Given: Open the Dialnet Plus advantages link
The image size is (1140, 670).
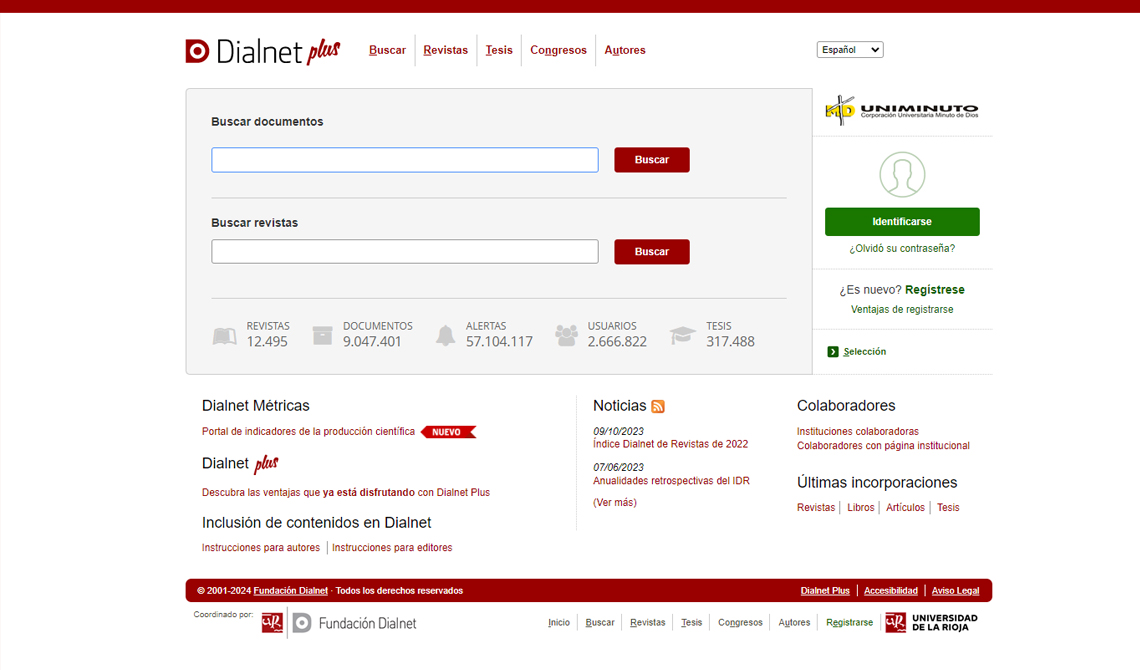Looking at the screenshot, I should tap(345, 493).
